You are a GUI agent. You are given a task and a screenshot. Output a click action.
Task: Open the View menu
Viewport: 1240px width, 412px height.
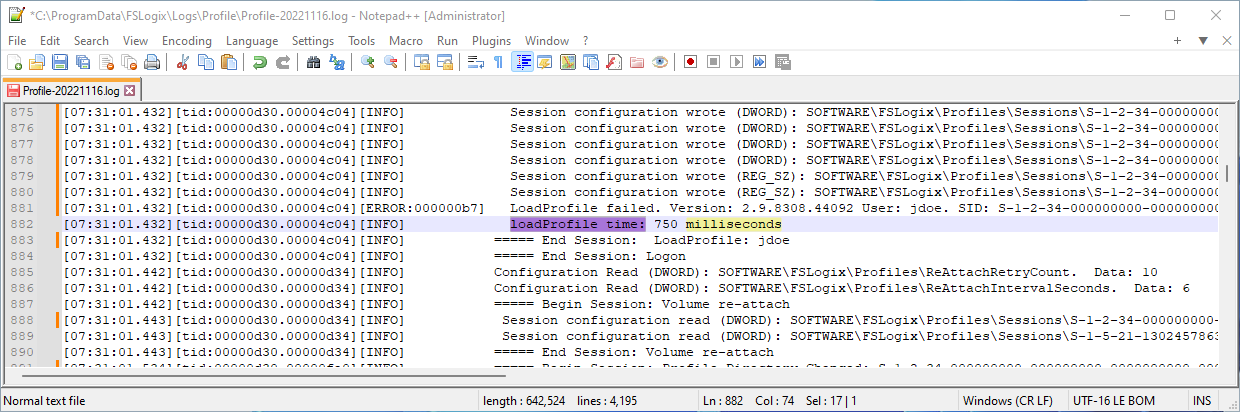(x=136, y=40)
